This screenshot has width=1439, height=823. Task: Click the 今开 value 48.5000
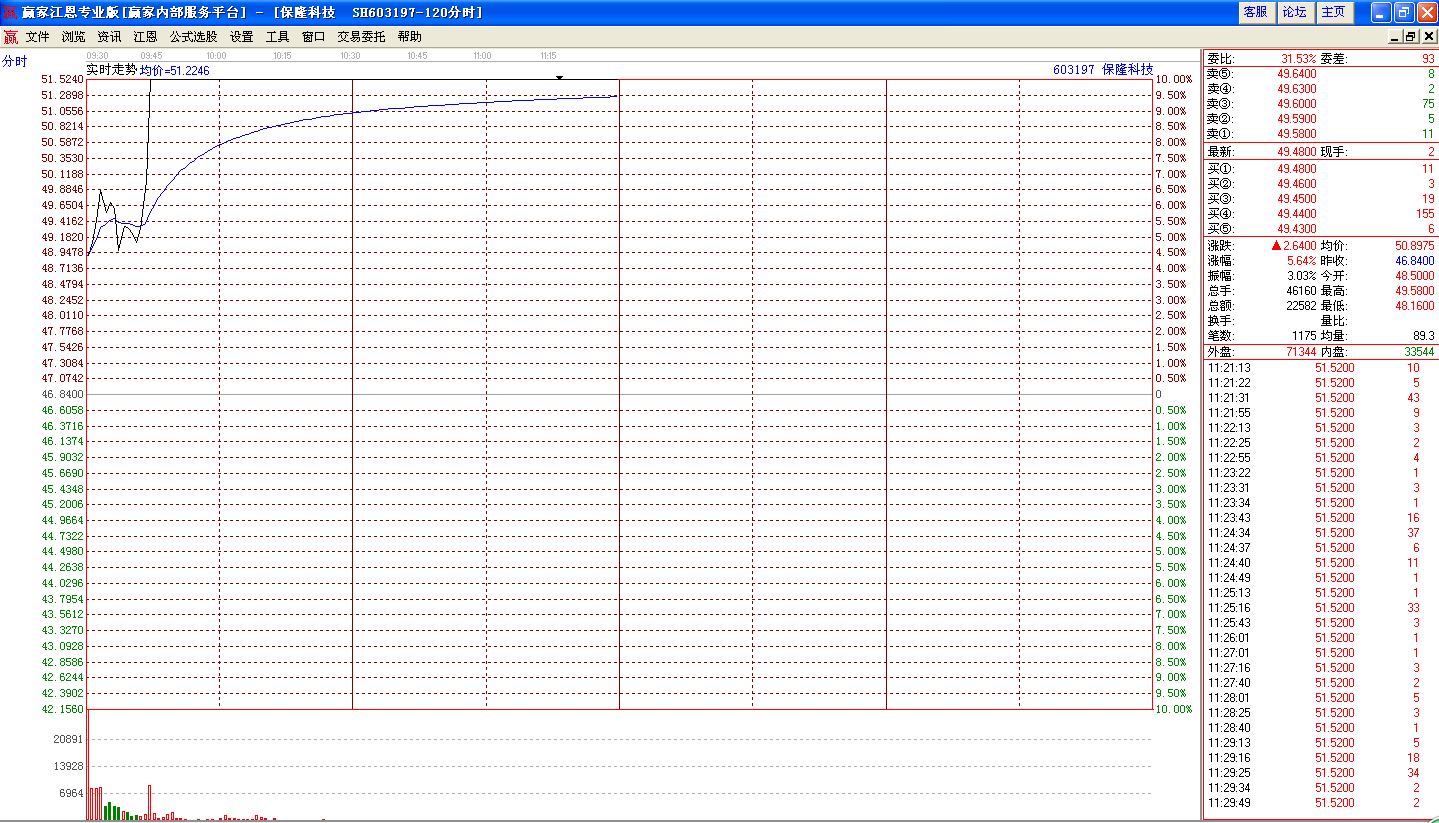point(1415,275)
